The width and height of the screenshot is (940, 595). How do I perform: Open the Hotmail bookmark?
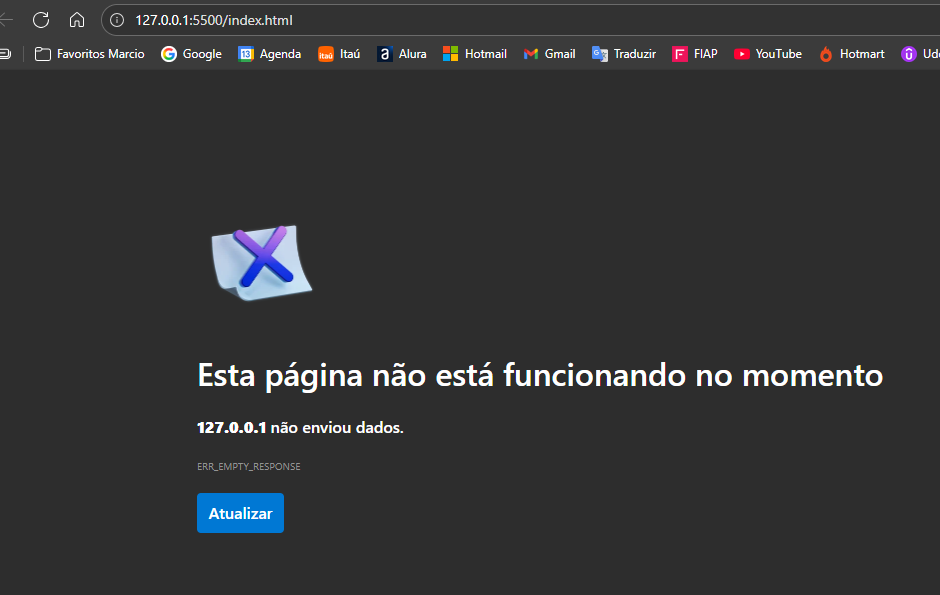[475, 54]
